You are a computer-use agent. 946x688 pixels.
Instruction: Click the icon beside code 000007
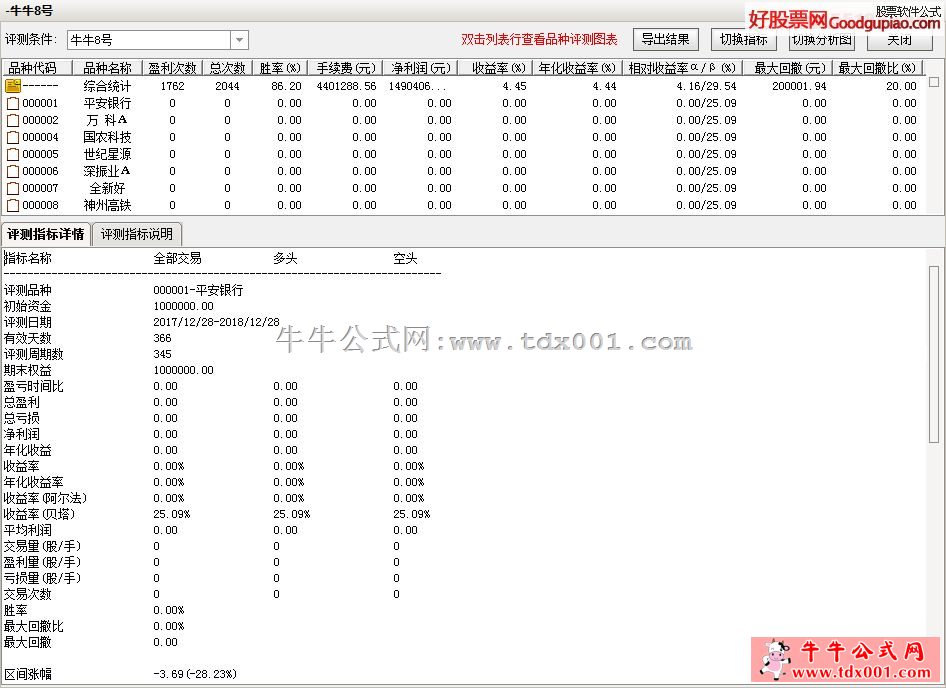click(13, 188)
